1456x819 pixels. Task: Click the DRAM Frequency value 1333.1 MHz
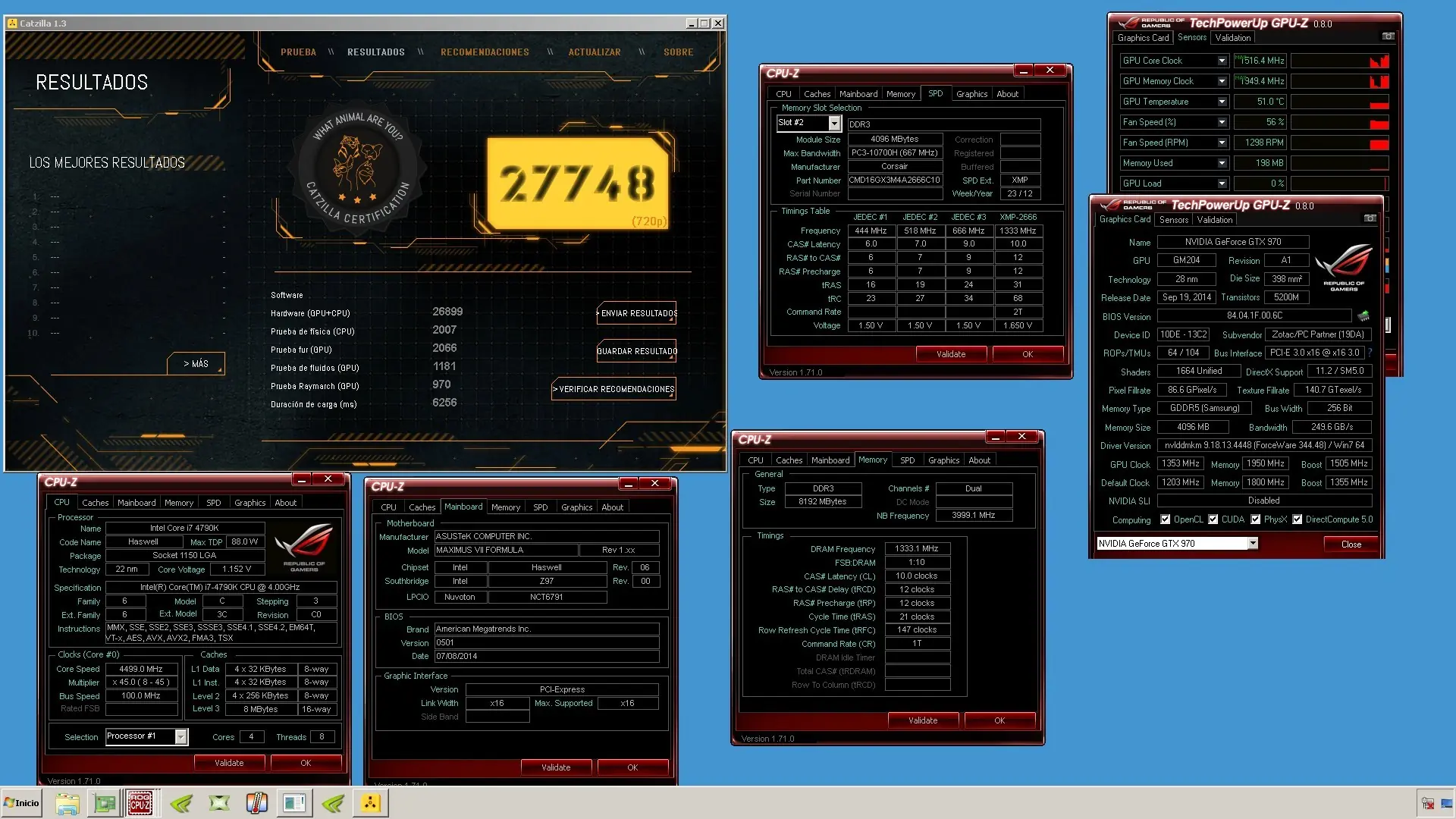point(917,548)
